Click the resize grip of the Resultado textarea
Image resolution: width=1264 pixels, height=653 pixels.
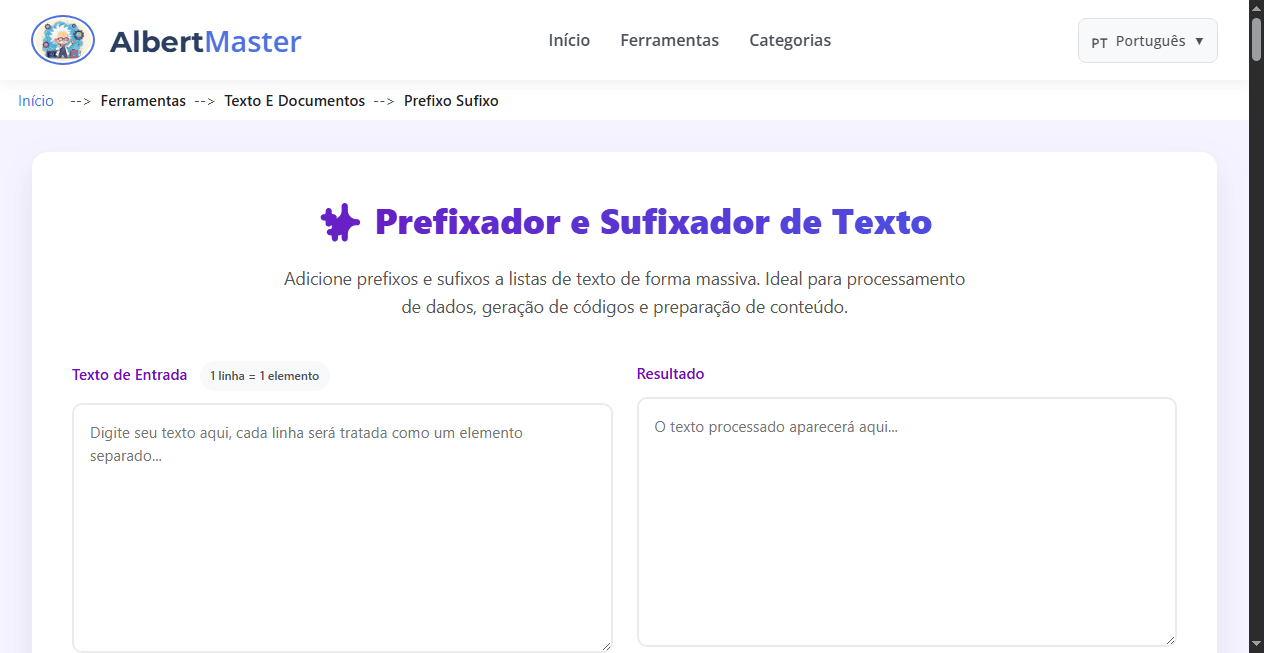[x=1171, y=638]
